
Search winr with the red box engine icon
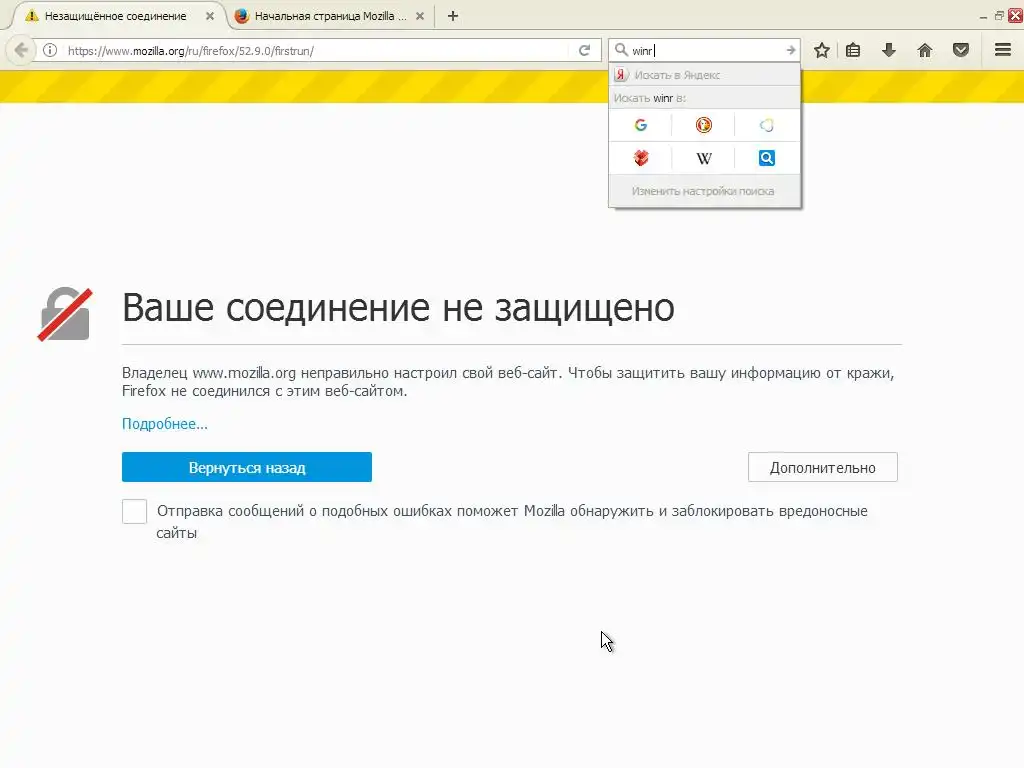[x=641, y=158]
